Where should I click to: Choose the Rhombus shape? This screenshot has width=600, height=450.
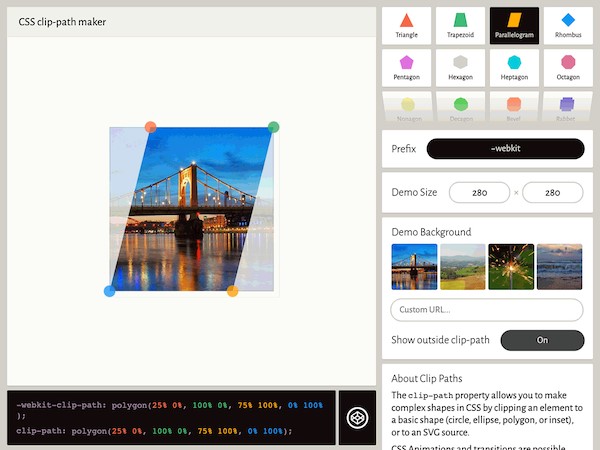click(568, 25)
